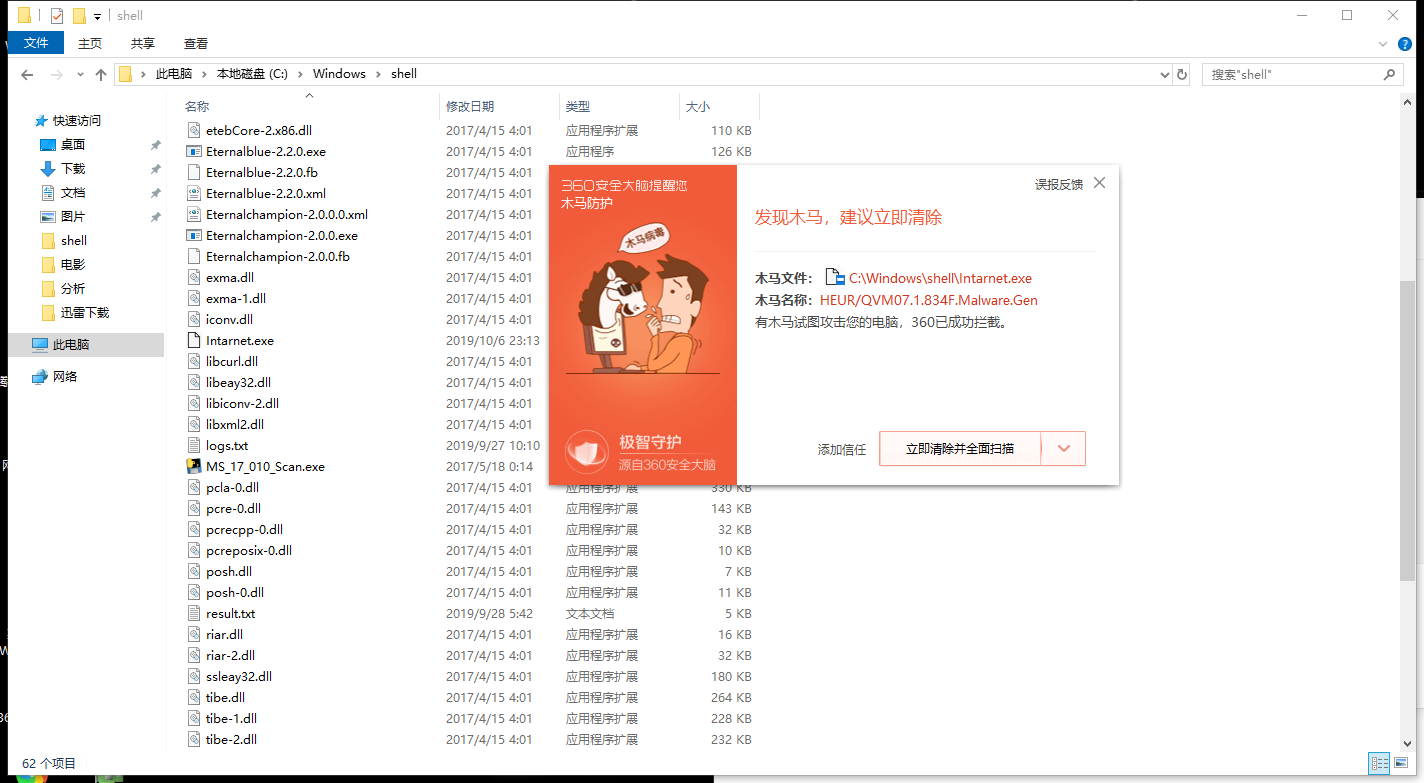The image size is (1424, 783).
Task: Select file name tibe-2.dll
Action: 231,739
